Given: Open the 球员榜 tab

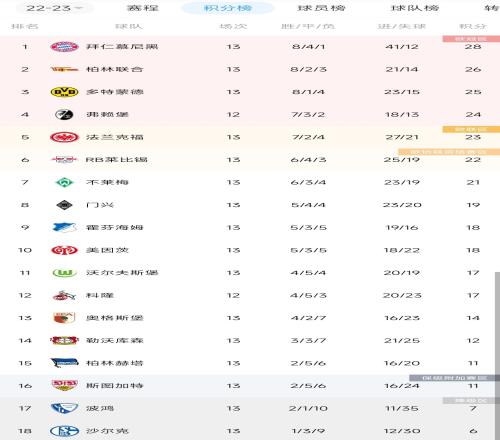Looking at the screenshot, I should (321, 8).
